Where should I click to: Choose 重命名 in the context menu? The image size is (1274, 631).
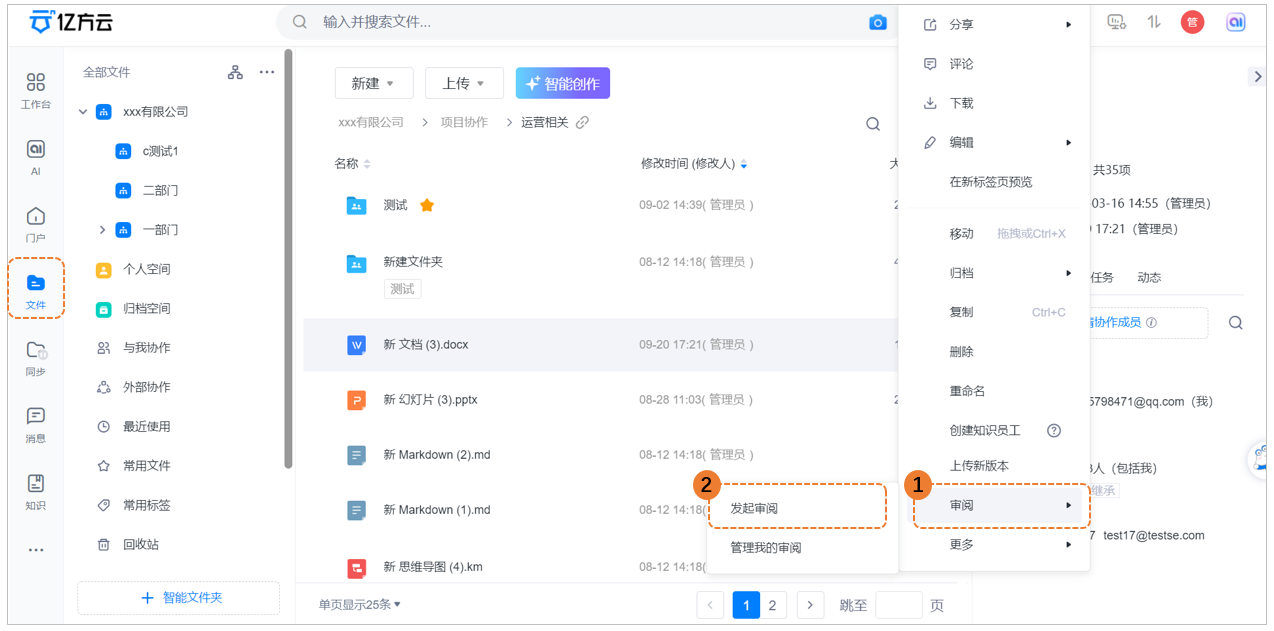coord(967,391)
